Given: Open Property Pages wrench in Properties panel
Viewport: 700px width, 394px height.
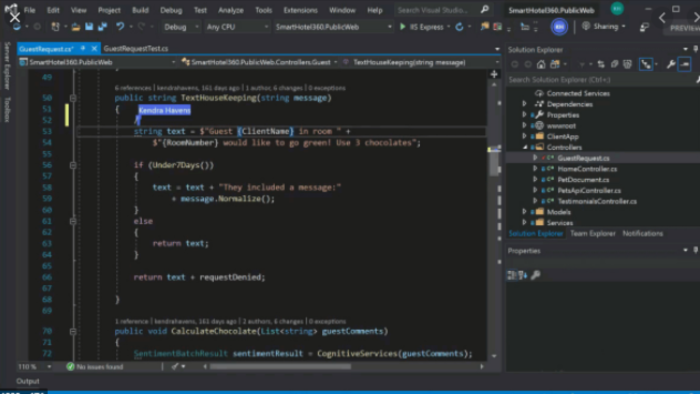Looking at the screenshot, I should (536, 275).
